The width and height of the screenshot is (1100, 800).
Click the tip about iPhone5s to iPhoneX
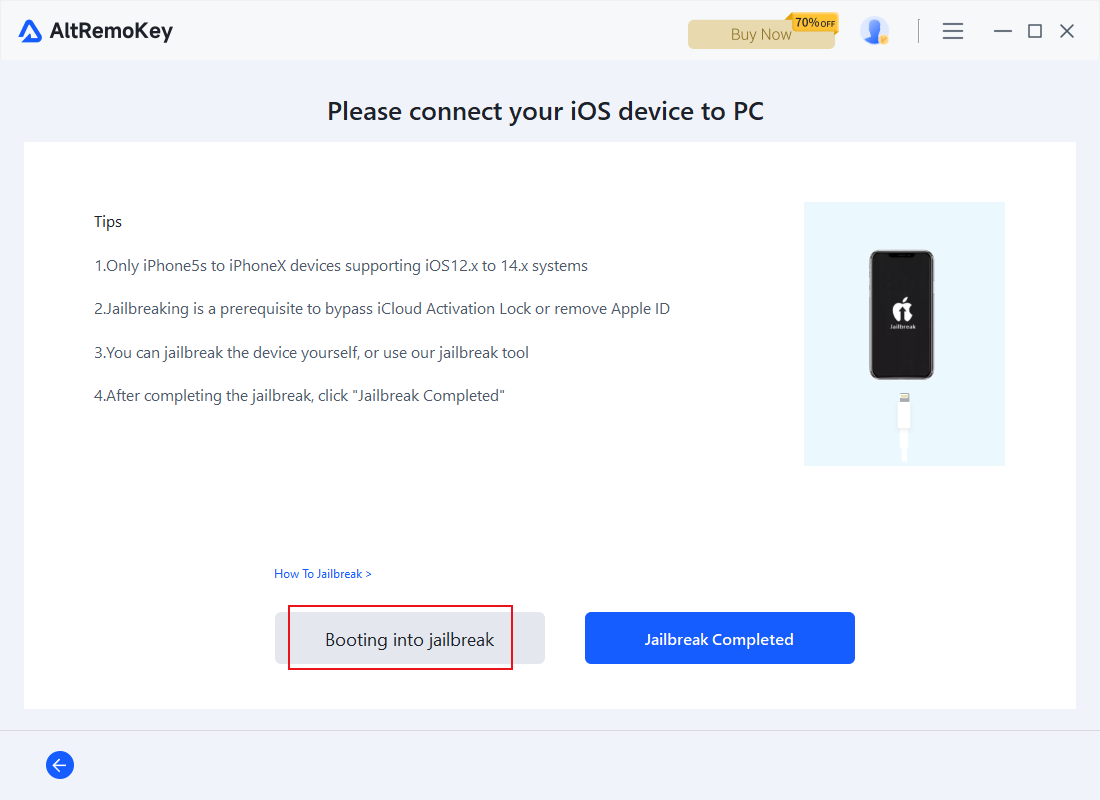coord(341,266)
